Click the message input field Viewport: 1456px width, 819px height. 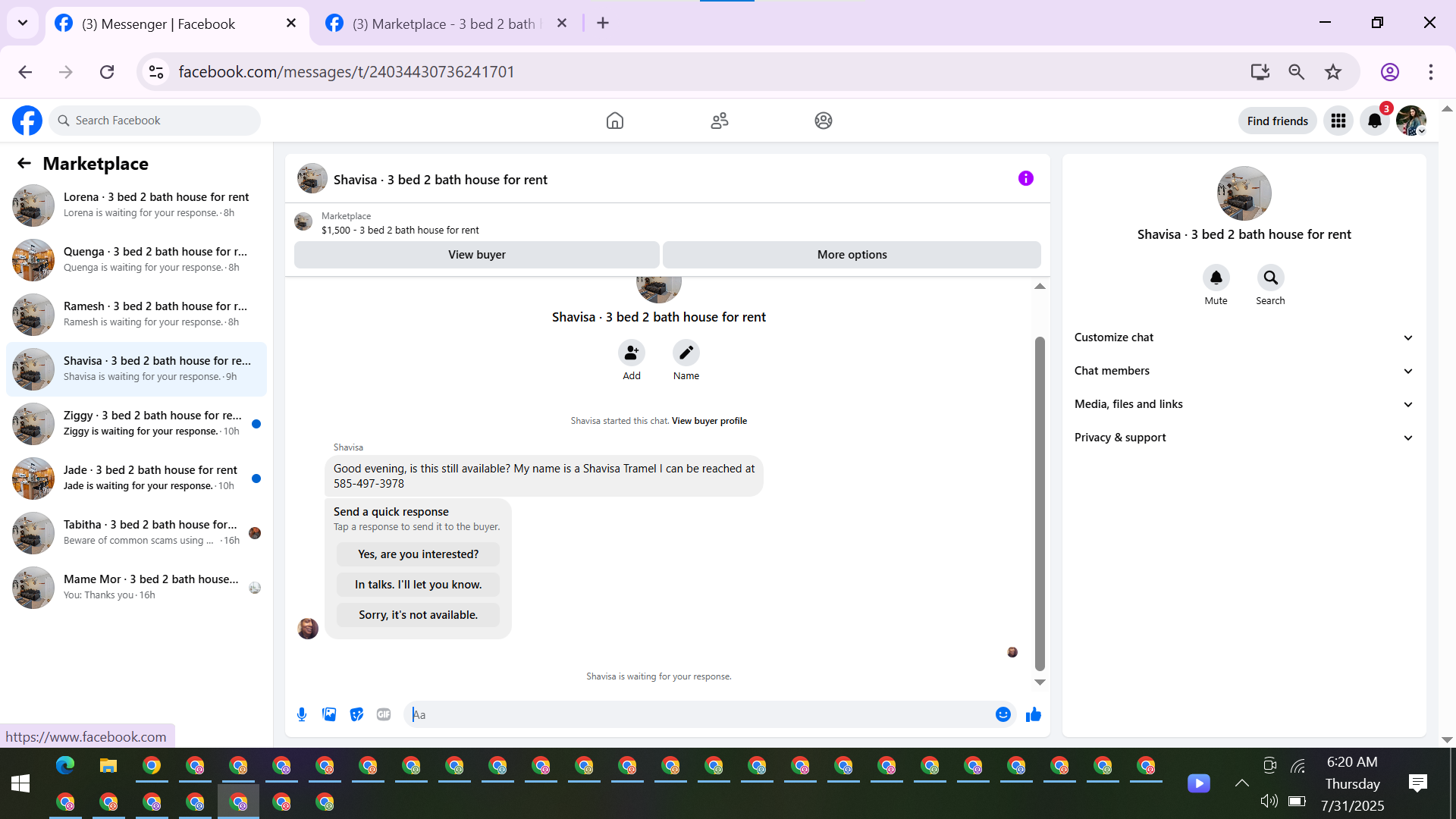[698, 714]
